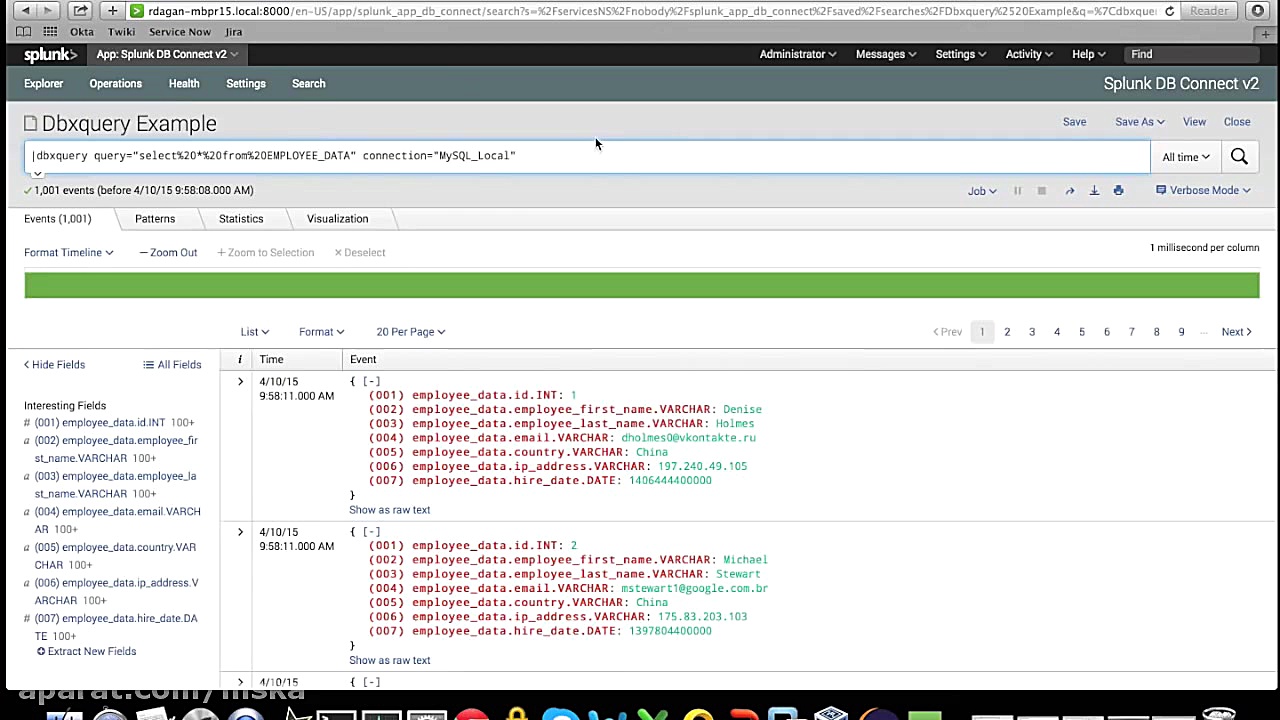1280x720 pixels.
Task: Open the 20 Per Page dropdown
Action: 411,332
